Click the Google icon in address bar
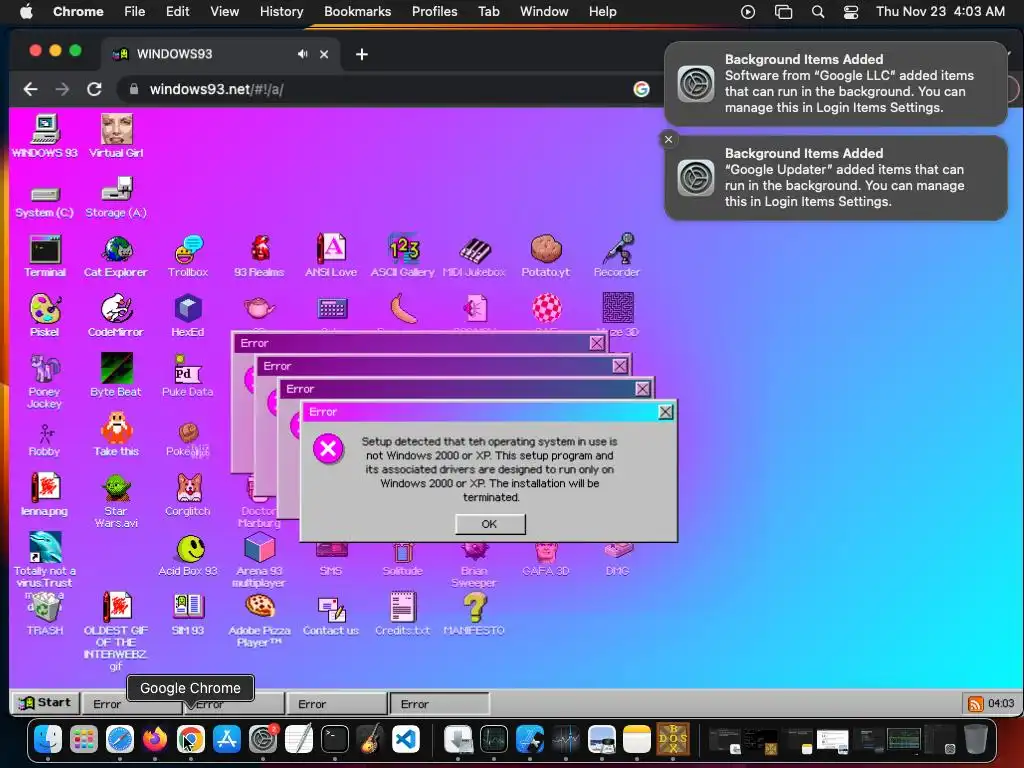Screen dimensions: 1024x768 click(641, 89)
